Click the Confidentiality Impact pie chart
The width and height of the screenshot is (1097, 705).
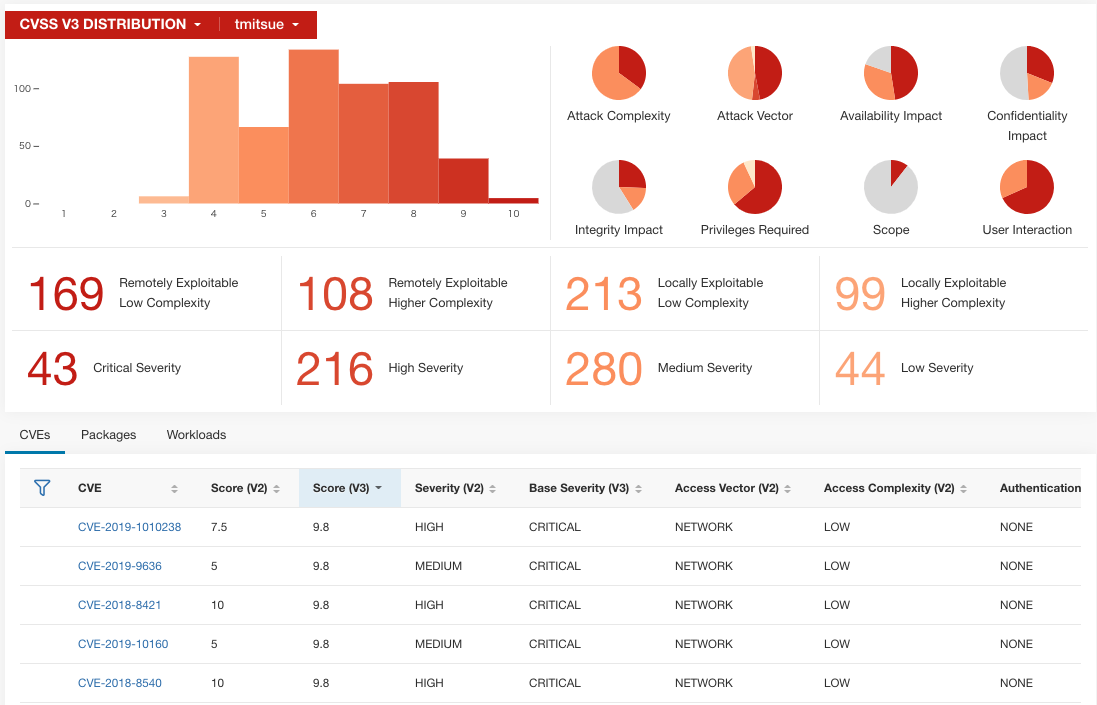(x=1026, y=72)
